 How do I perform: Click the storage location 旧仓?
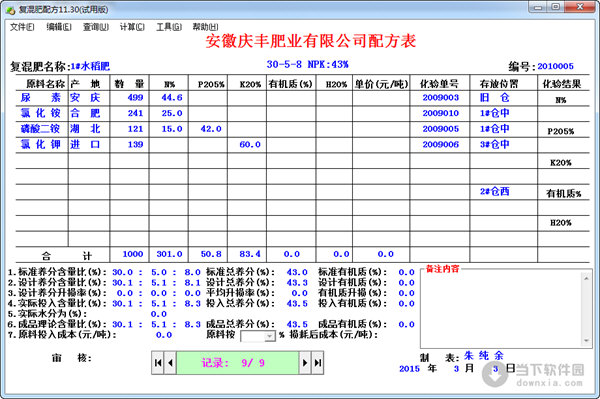[x=494, y=98]
